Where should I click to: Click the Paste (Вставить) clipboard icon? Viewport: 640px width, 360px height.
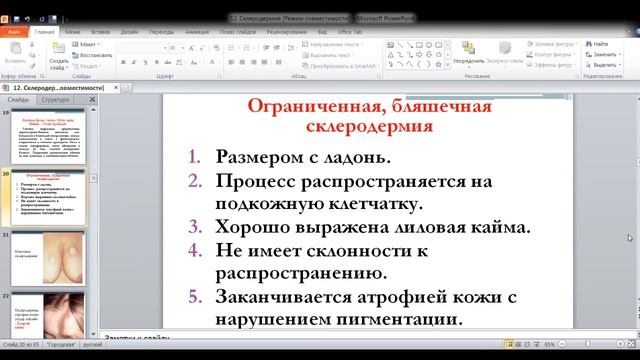(16, 48)
